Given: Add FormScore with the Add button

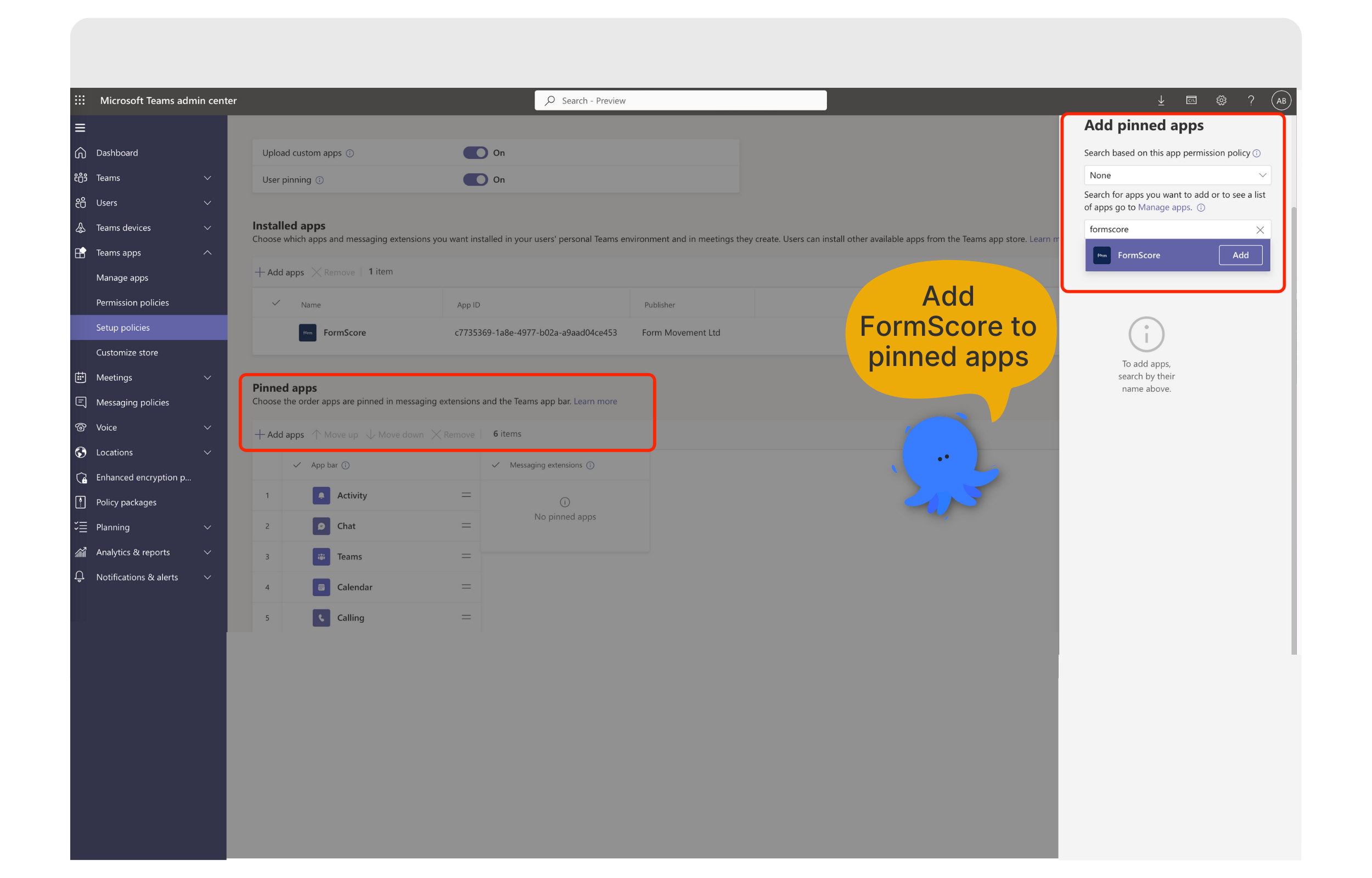Looking at the screenshot, I should [x=1240, y=255].
